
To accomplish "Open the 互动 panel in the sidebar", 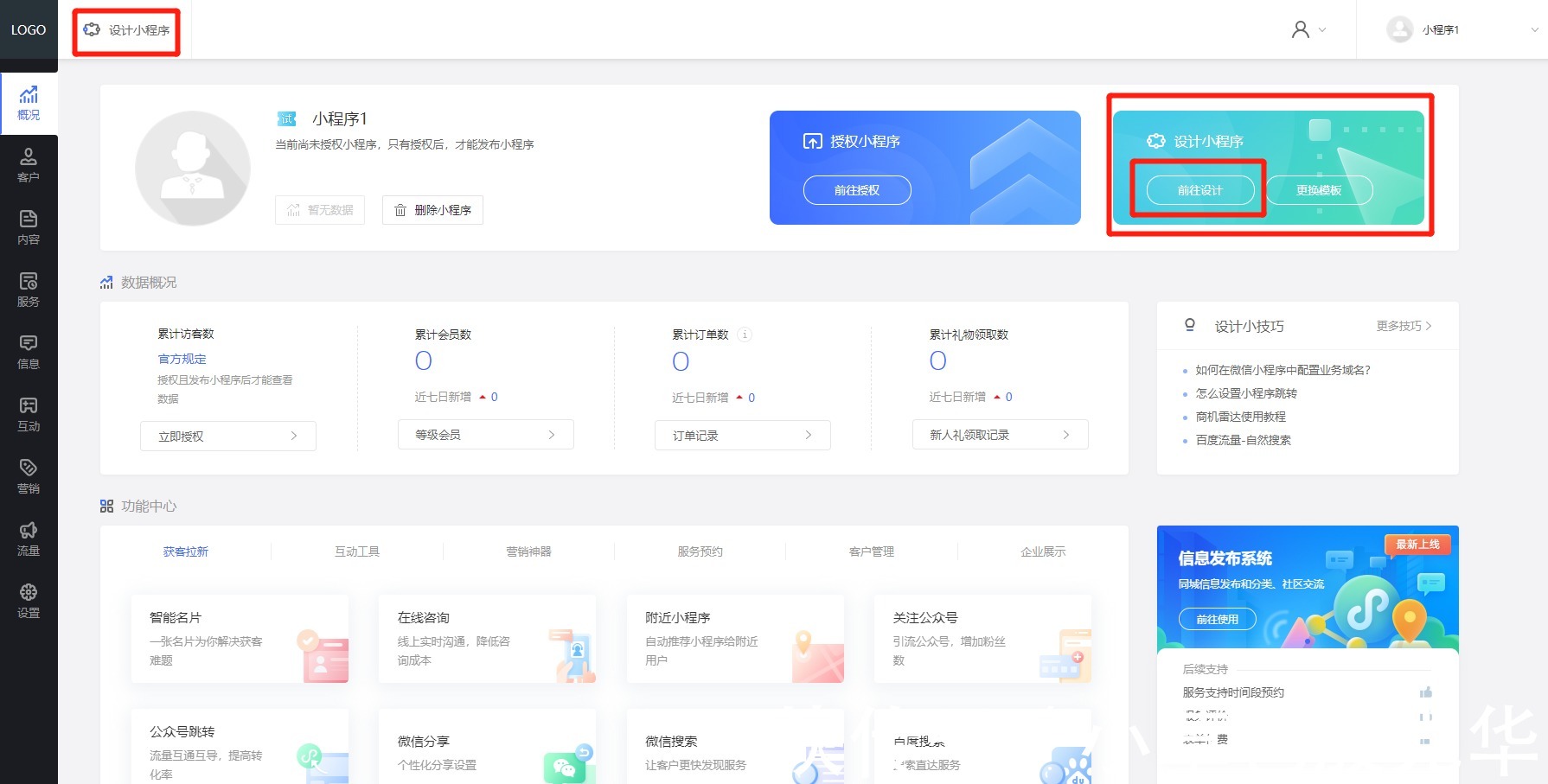I will tap(29, 413).
